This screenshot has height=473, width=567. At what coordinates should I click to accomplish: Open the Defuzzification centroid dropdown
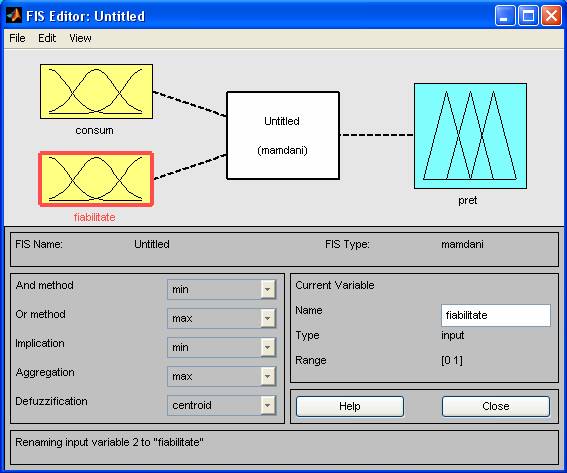(221, 405)
